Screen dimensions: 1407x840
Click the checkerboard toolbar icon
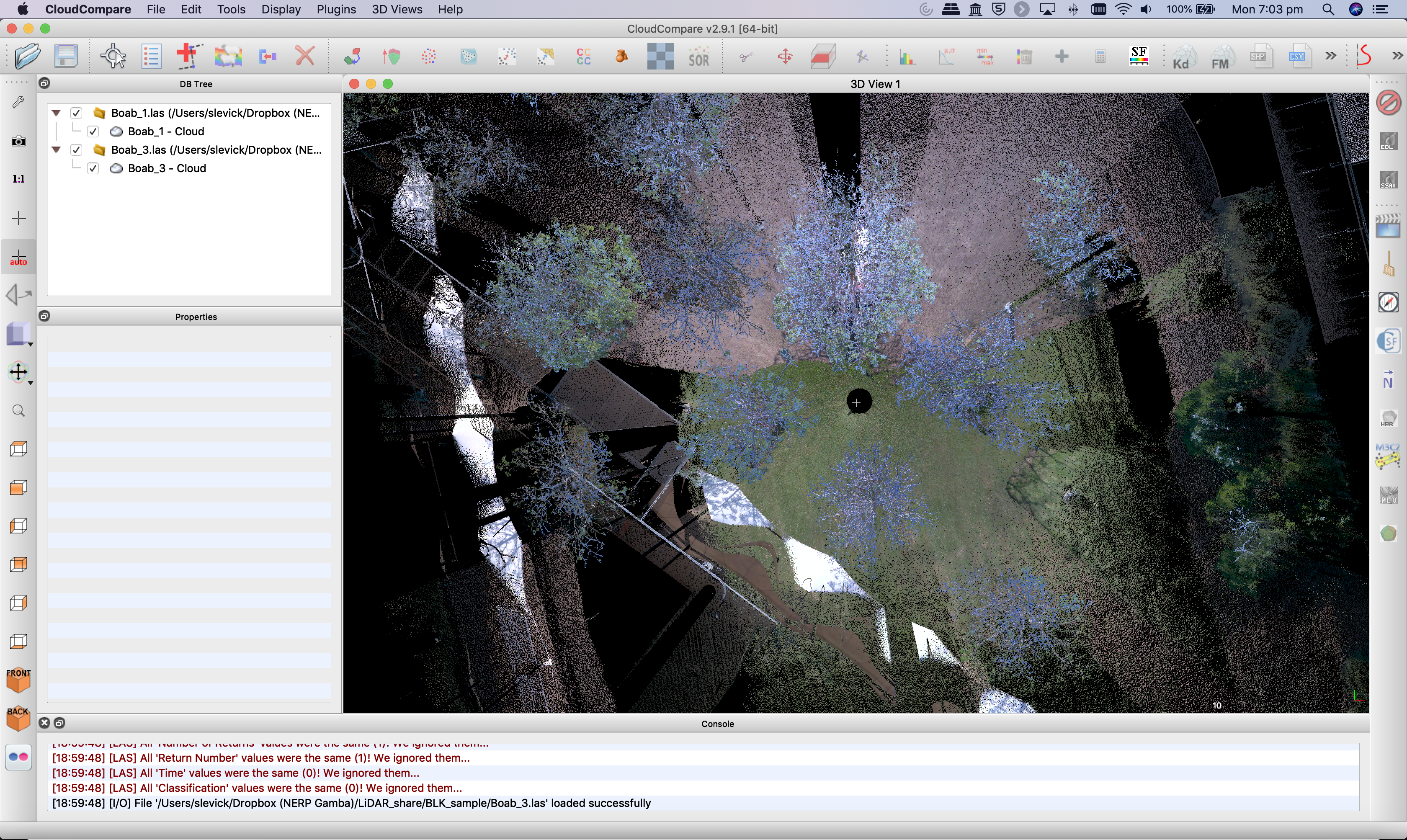660,56
